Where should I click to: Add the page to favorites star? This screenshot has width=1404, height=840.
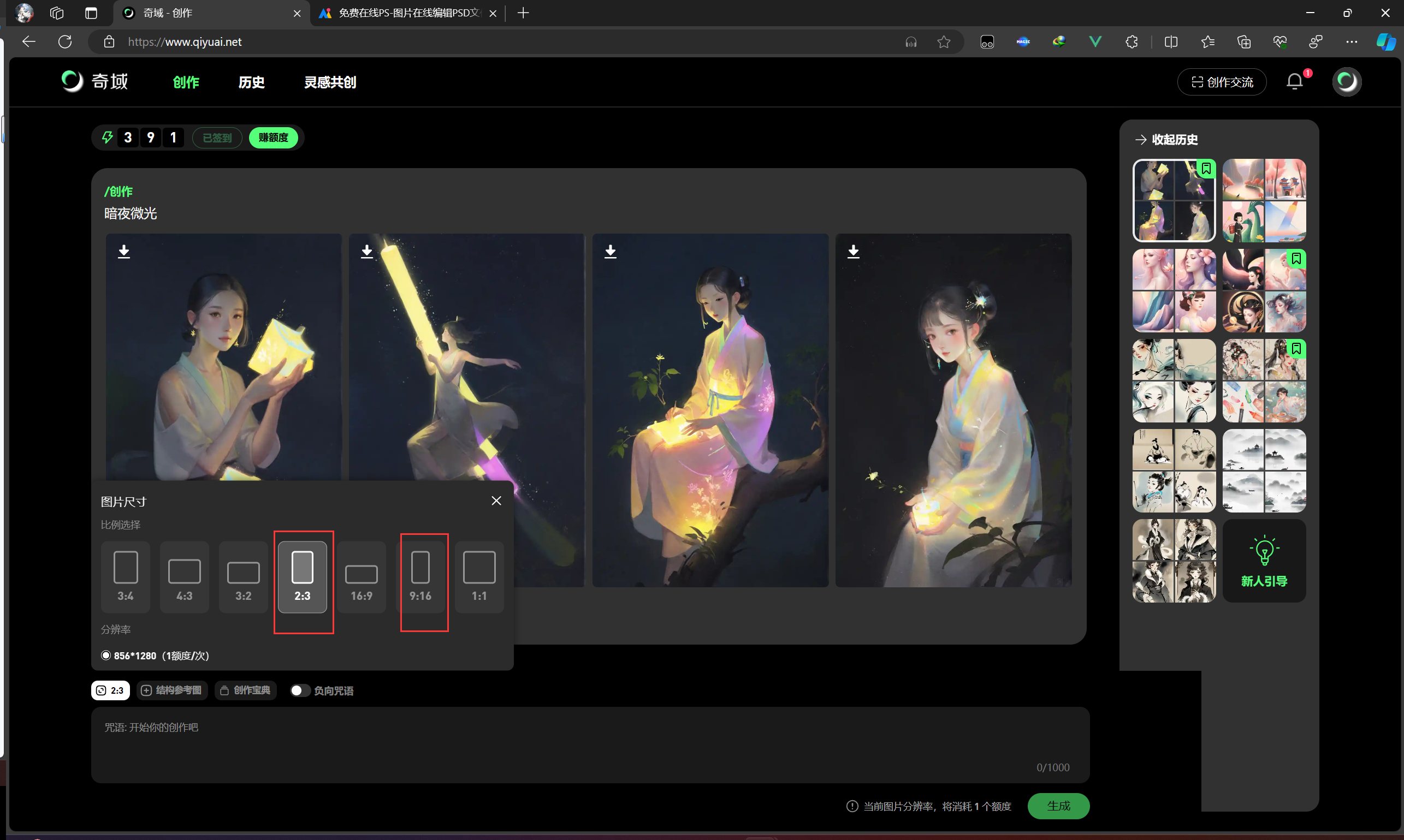(x=944, y=42)
